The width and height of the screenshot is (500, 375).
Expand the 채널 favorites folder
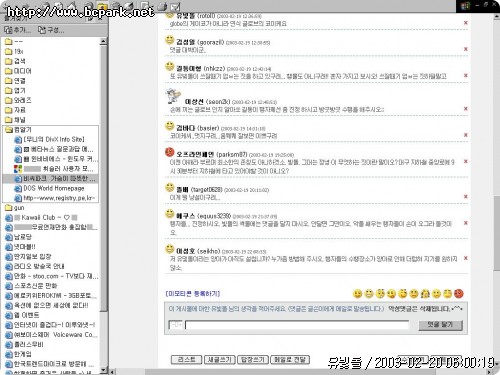click(15, 120)
